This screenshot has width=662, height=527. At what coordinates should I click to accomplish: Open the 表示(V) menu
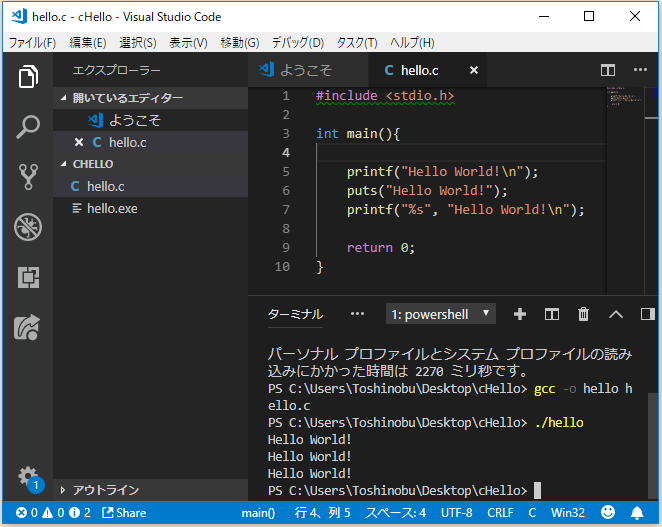coord(188,43)
